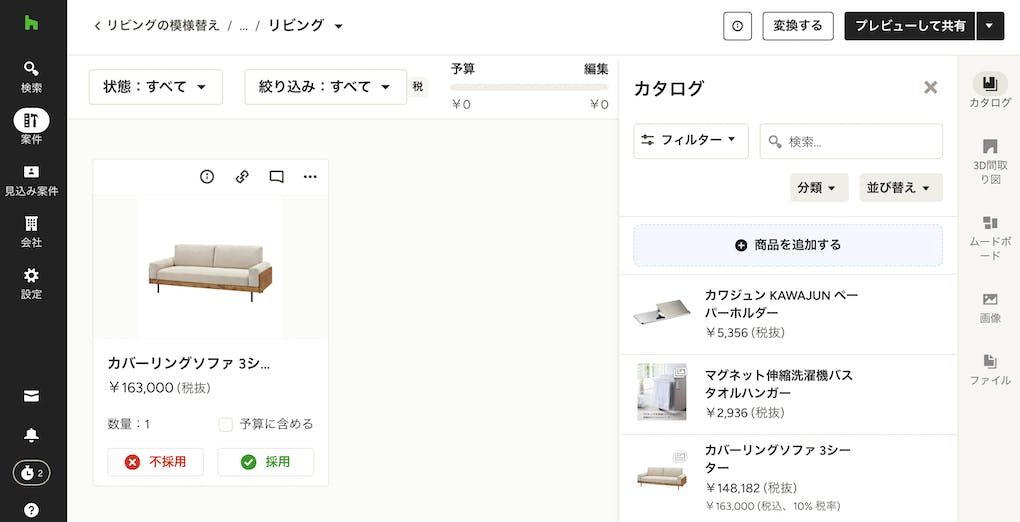Open the ファイル sidebar panel
This screenshot has width=1020, height=522.
[x=989, y=369]
